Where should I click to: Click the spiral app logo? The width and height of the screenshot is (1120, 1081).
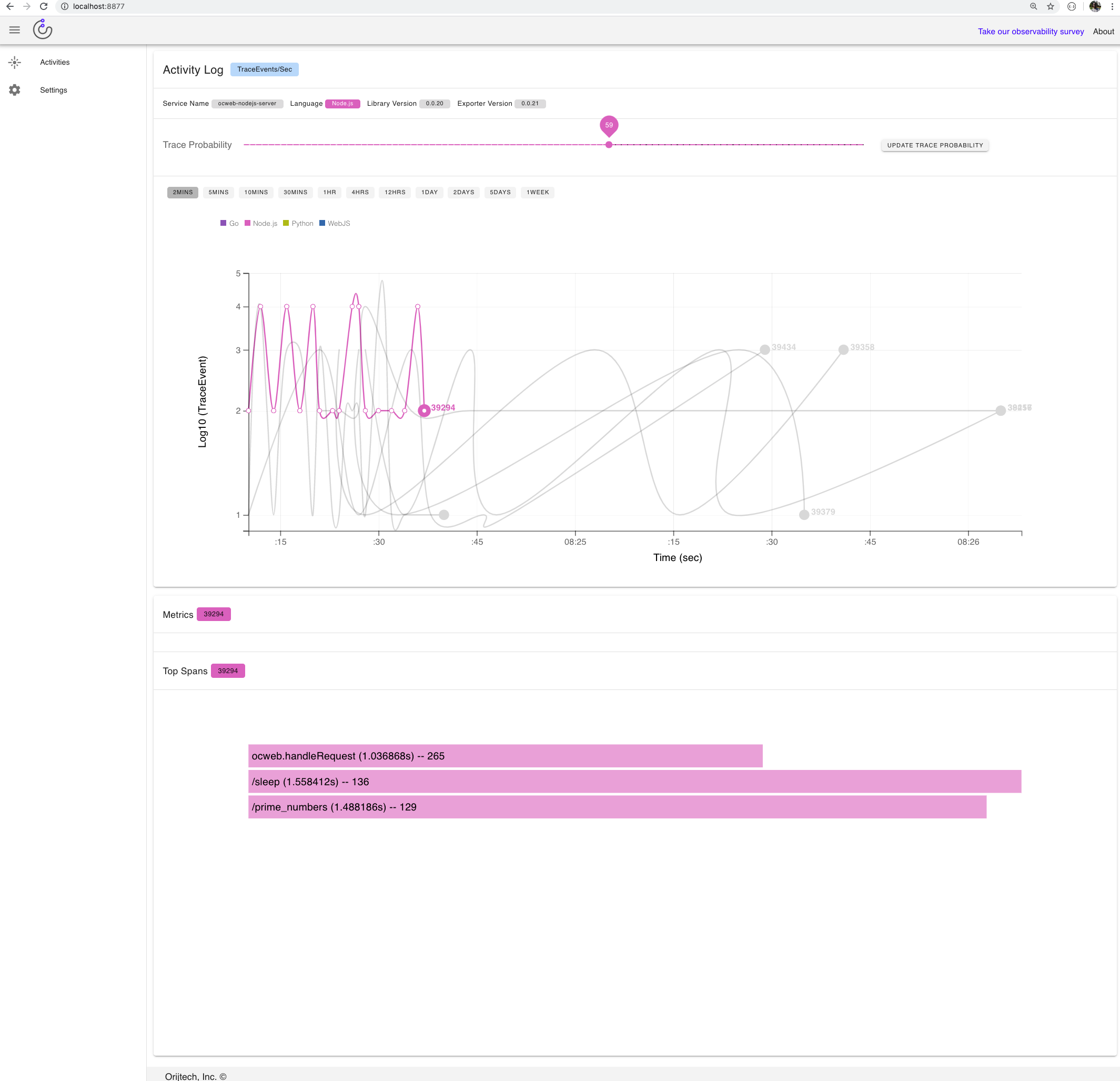pyautogui.click(x=43, y=29)
